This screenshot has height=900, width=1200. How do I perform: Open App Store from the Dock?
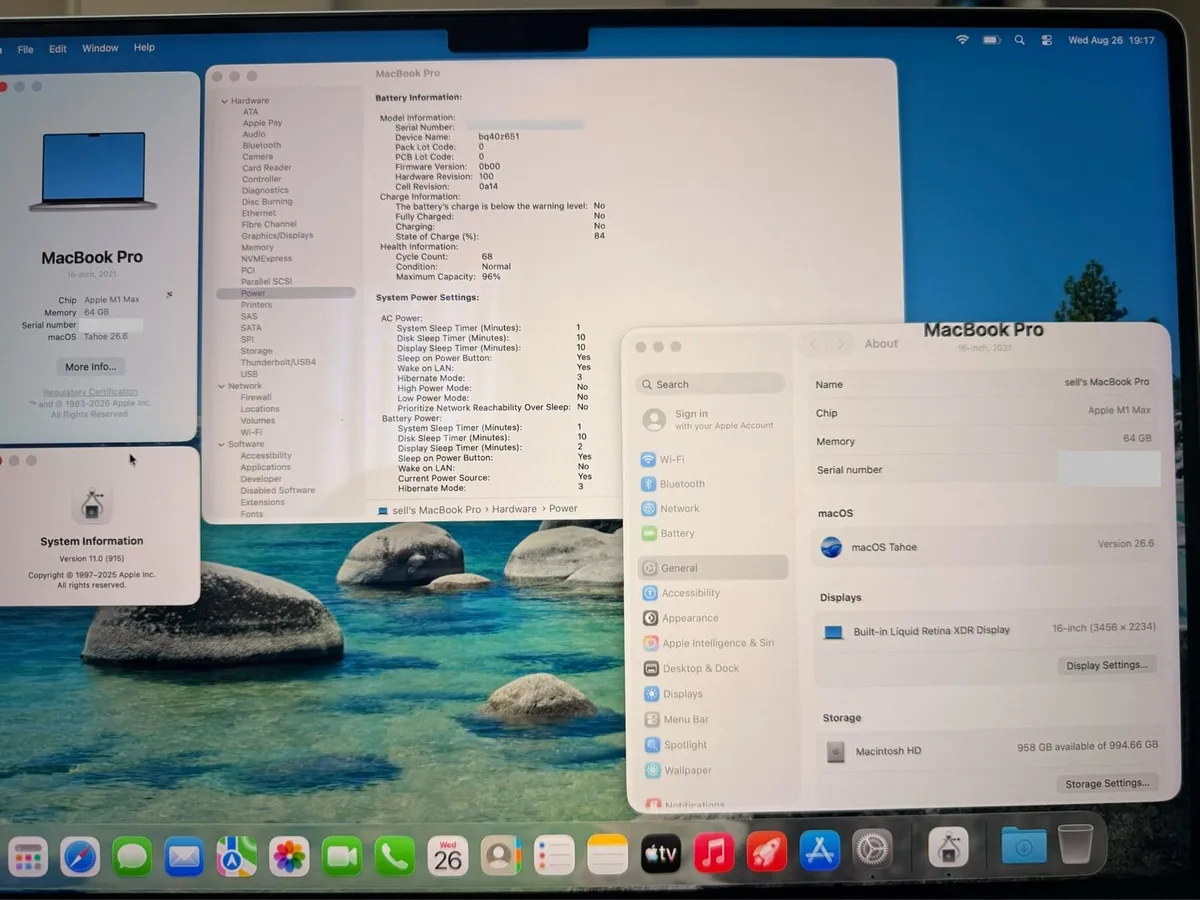coord(819,851)
